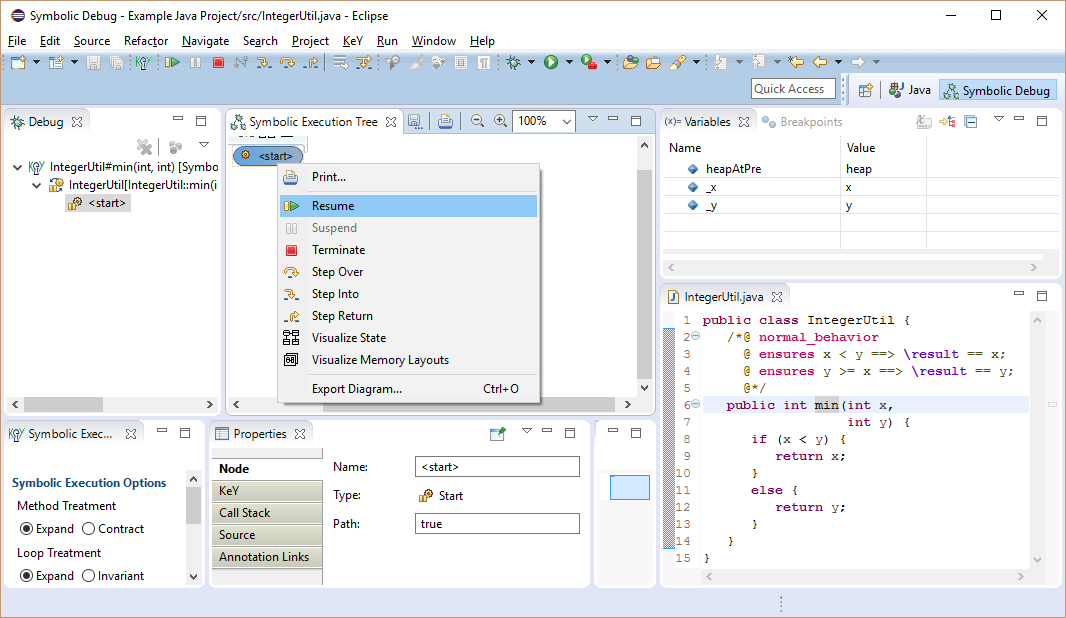Choose Step Into from the context menu
This screenshot has width=1066, height=618.
click(x=409, y=294)
